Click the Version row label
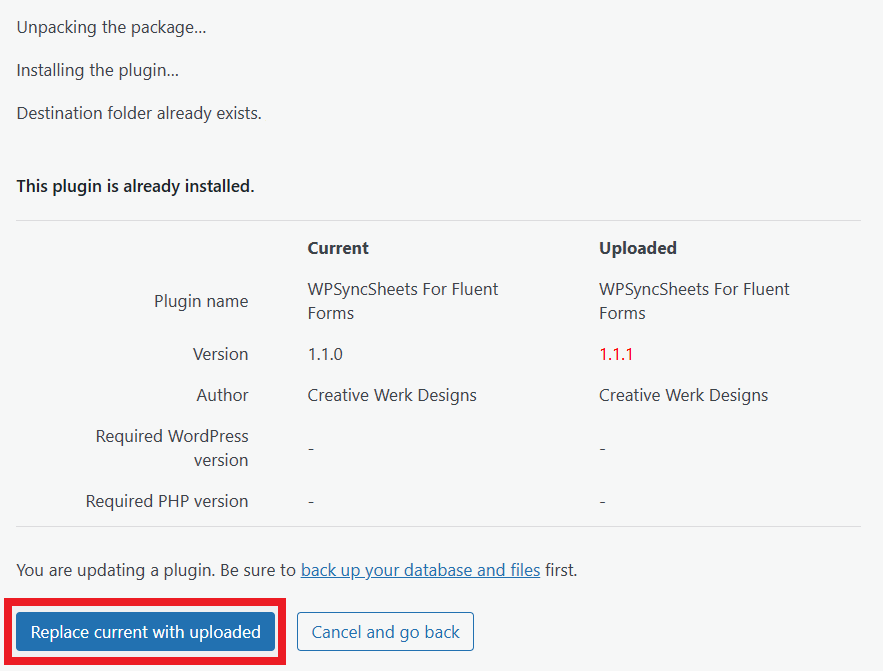This screenshot has height=671, width=883. 220,354
